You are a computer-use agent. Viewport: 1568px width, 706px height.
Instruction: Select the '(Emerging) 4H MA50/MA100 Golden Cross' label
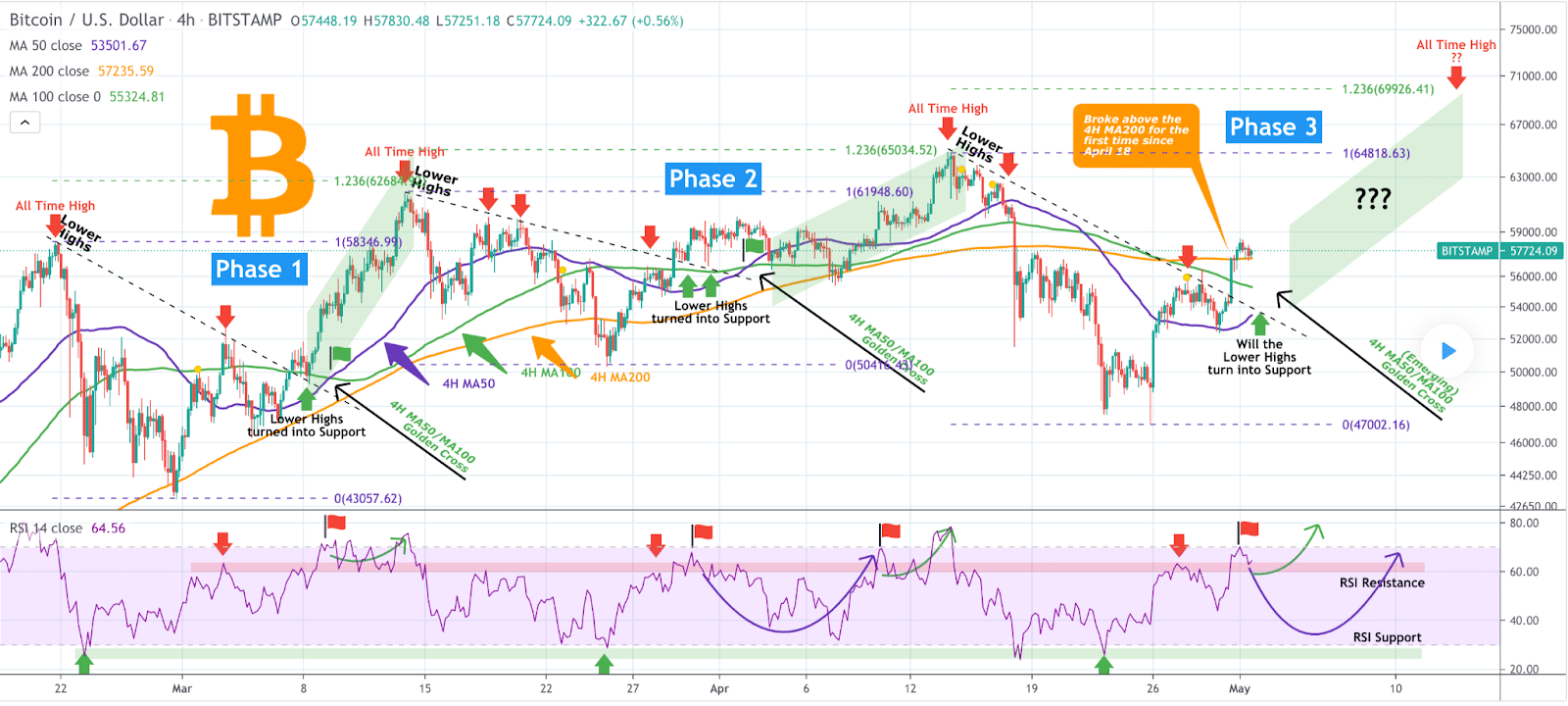click(1416, 377)
